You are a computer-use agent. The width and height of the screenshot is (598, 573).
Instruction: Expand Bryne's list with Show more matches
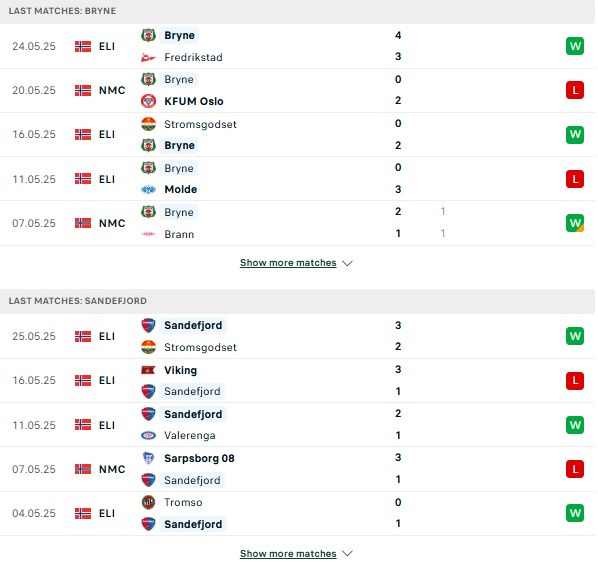coord(288,263)
